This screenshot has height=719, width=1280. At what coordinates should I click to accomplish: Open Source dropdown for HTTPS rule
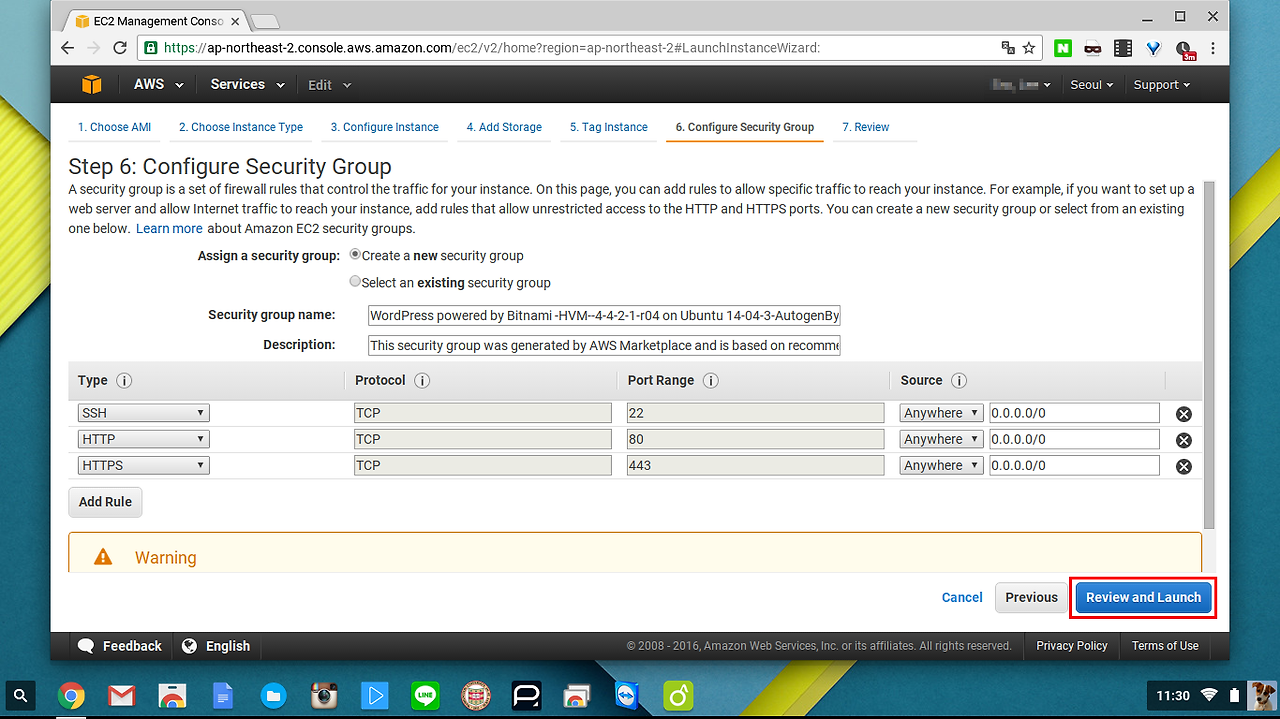941,465
